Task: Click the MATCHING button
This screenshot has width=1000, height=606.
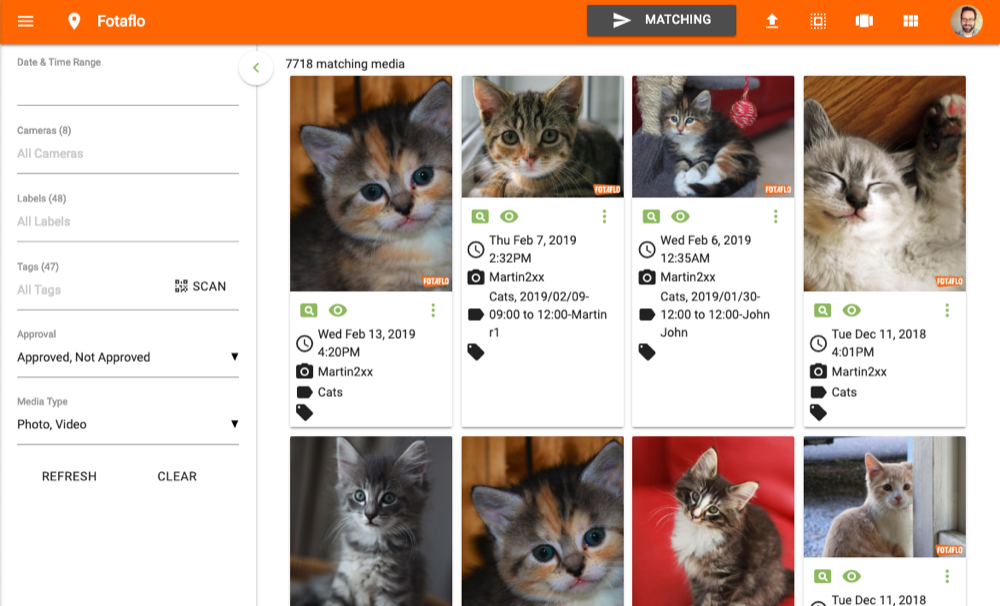Action: pyautogui.click(x=661, y=20)
